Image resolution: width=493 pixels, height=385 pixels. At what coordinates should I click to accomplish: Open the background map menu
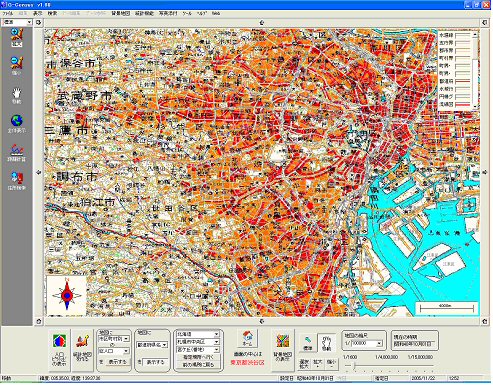121,13
